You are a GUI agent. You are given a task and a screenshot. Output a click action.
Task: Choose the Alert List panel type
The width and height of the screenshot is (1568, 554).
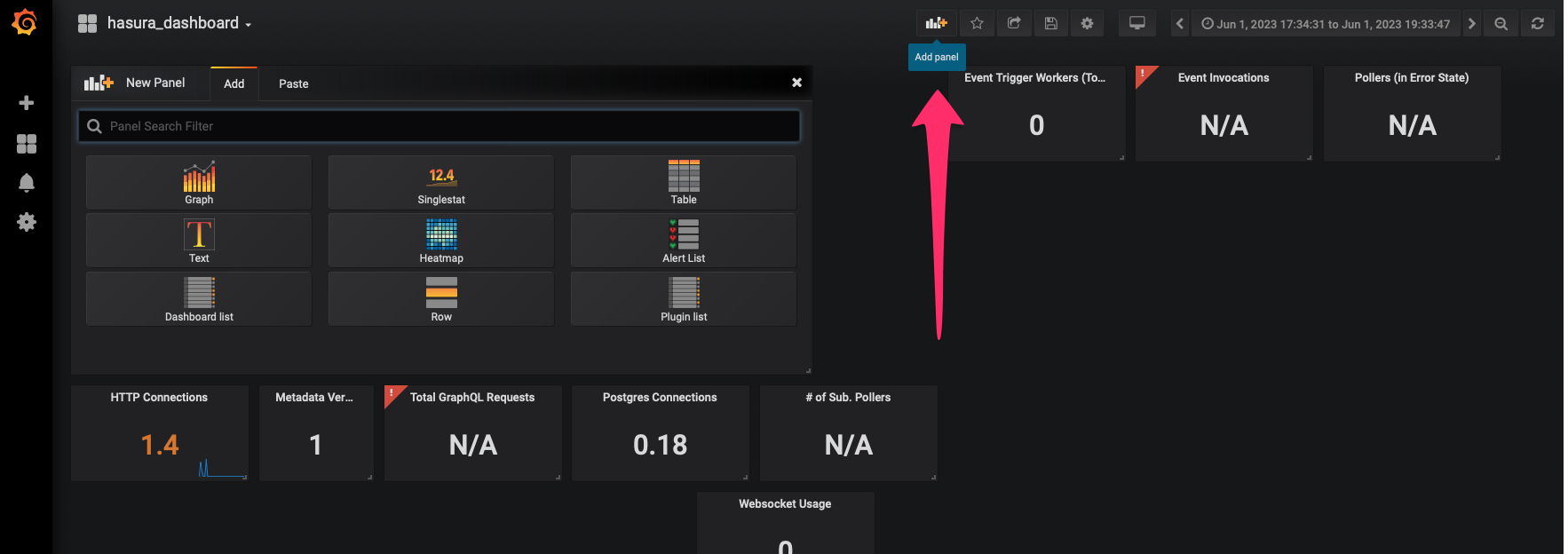click(684, 241)
